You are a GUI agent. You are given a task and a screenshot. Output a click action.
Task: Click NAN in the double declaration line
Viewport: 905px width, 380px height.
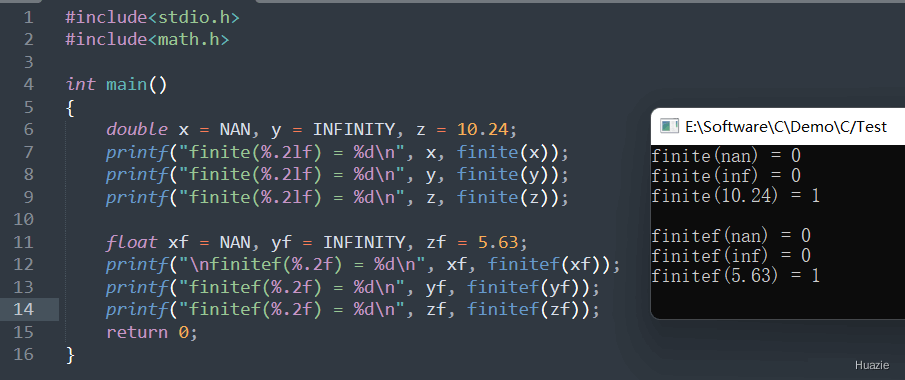[x=234, y=129]
